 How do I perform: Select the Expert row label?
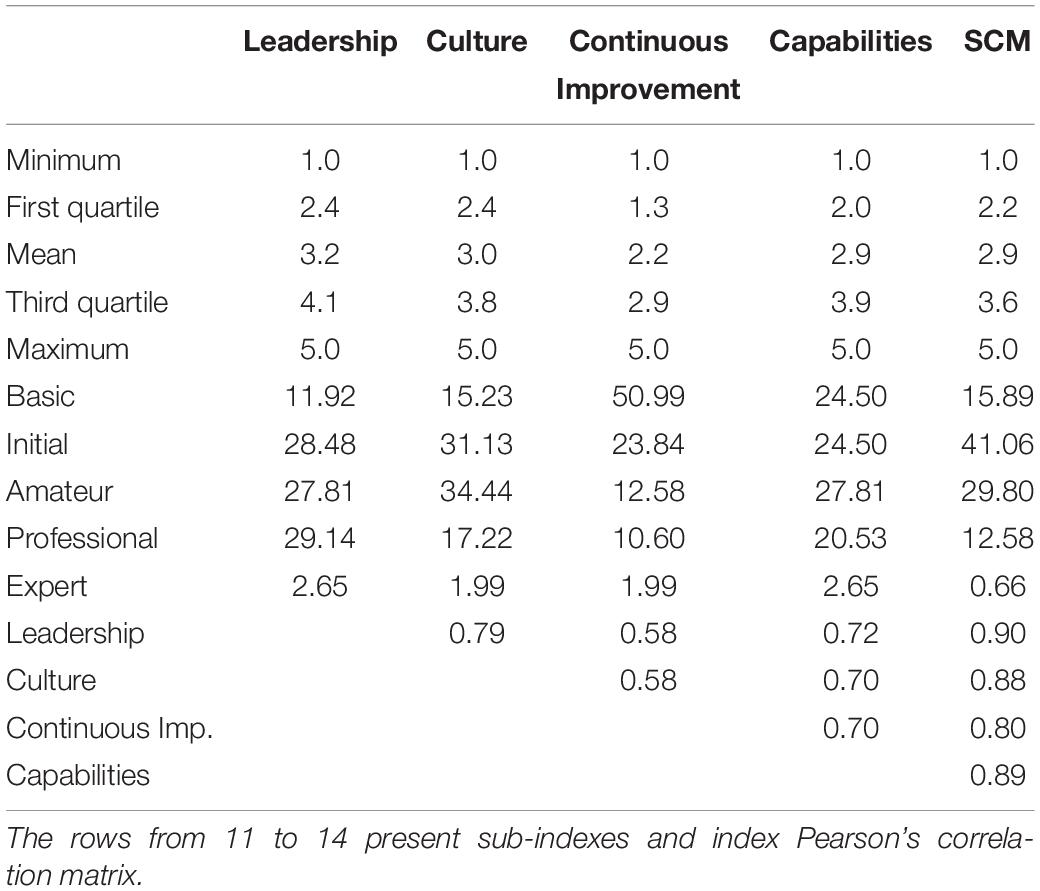click(x=46, y=585)
